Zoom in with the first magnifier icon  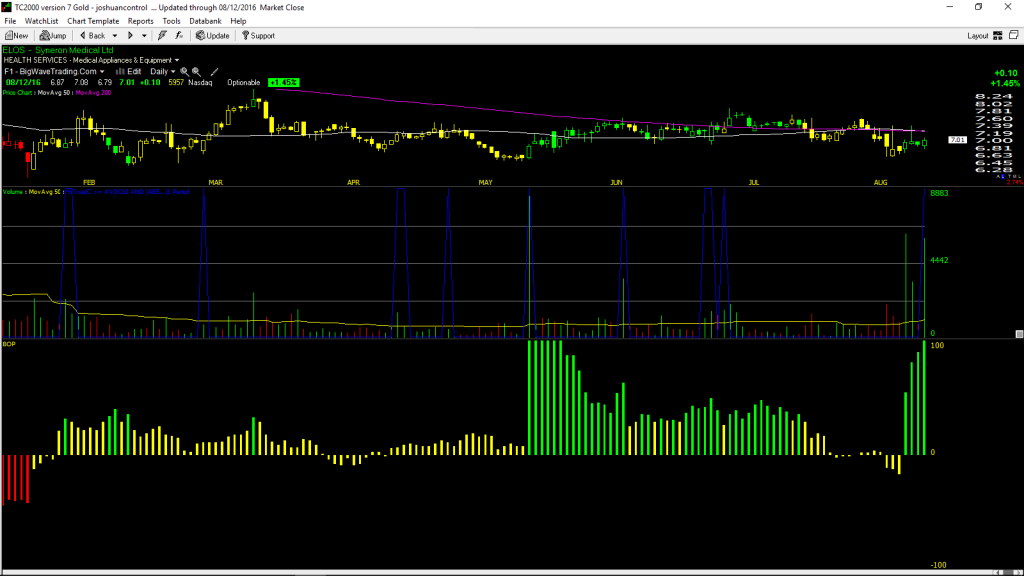pyautogui.click(x=184, y=72)
